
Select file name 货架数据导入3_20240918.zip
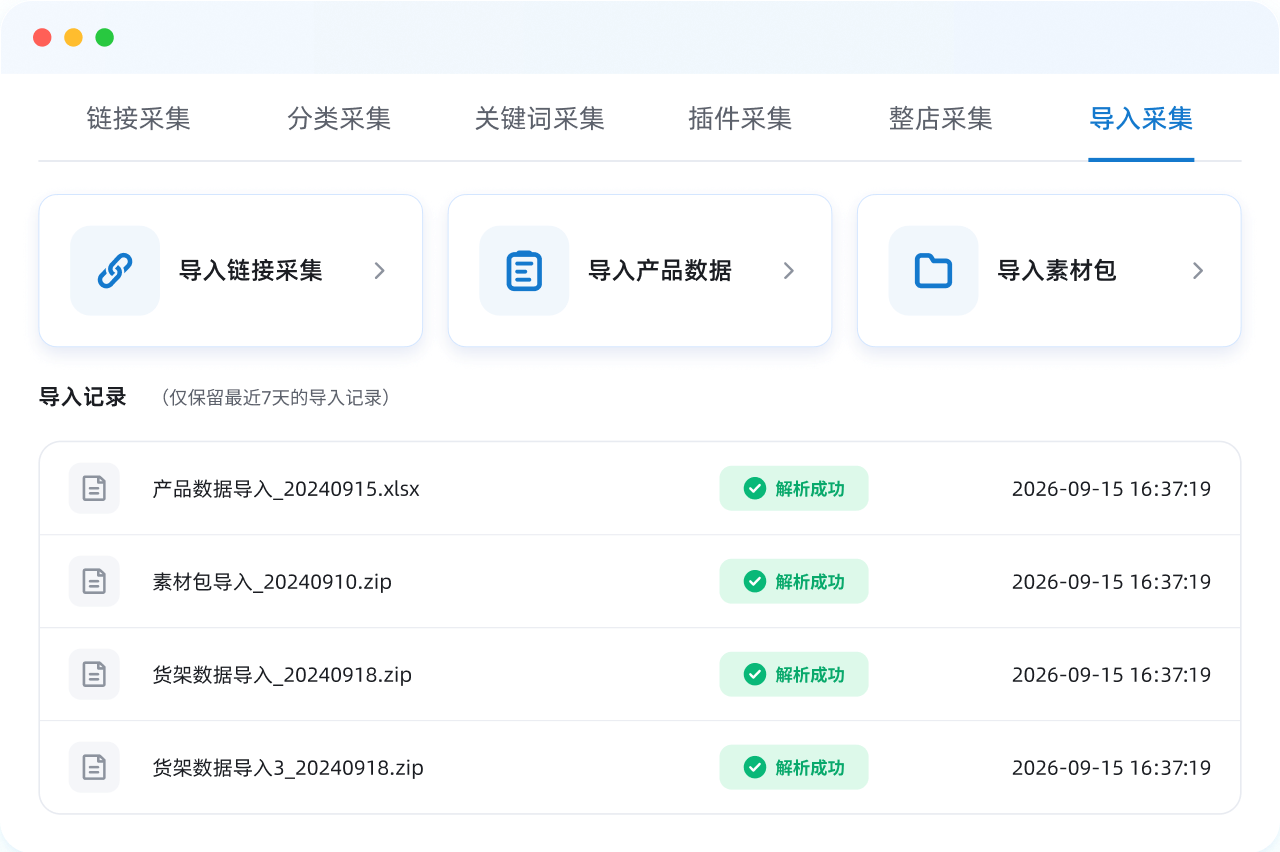click(288, 767)
